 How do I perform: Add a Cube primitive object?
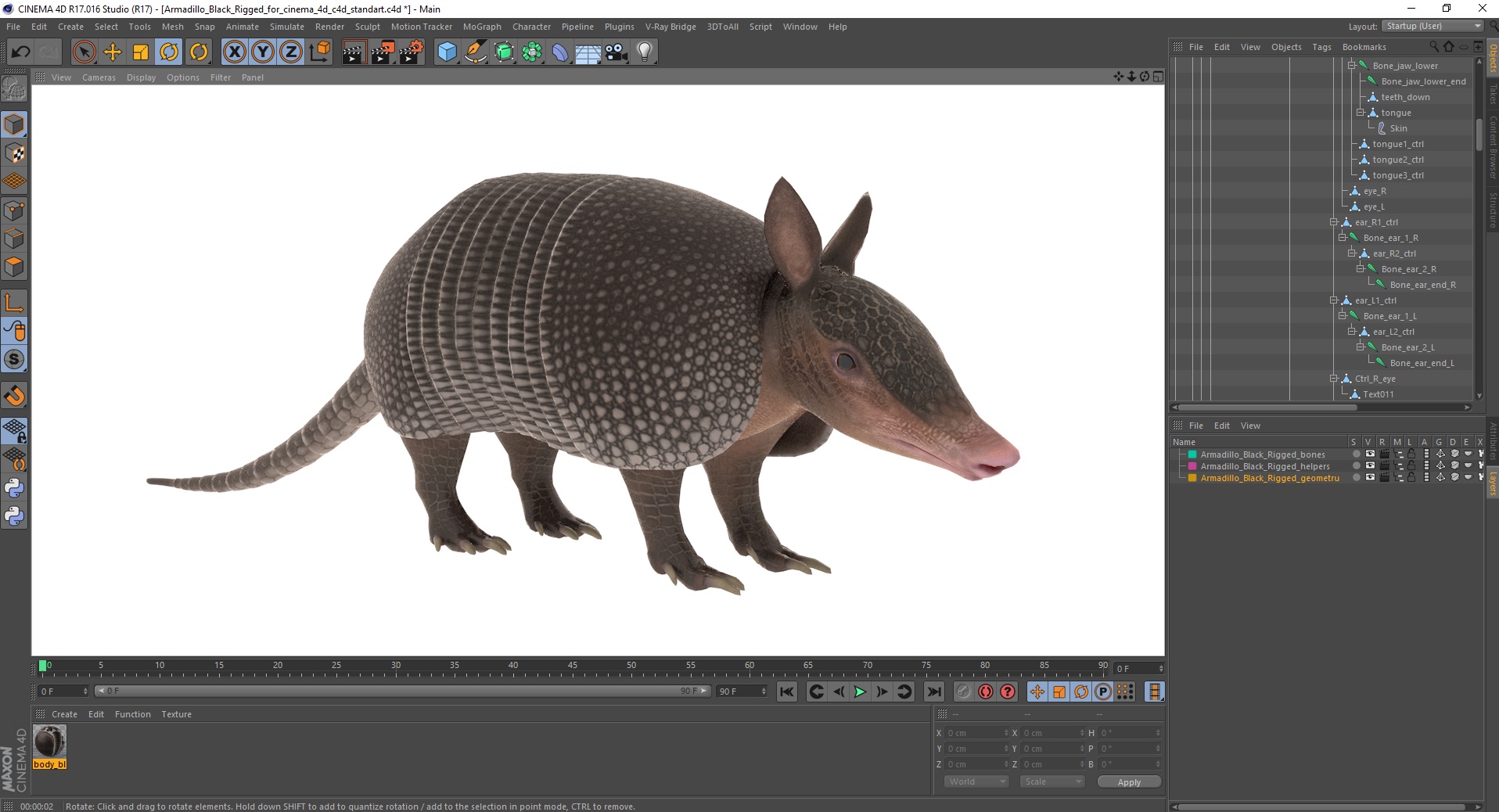[x=447, y=52]
